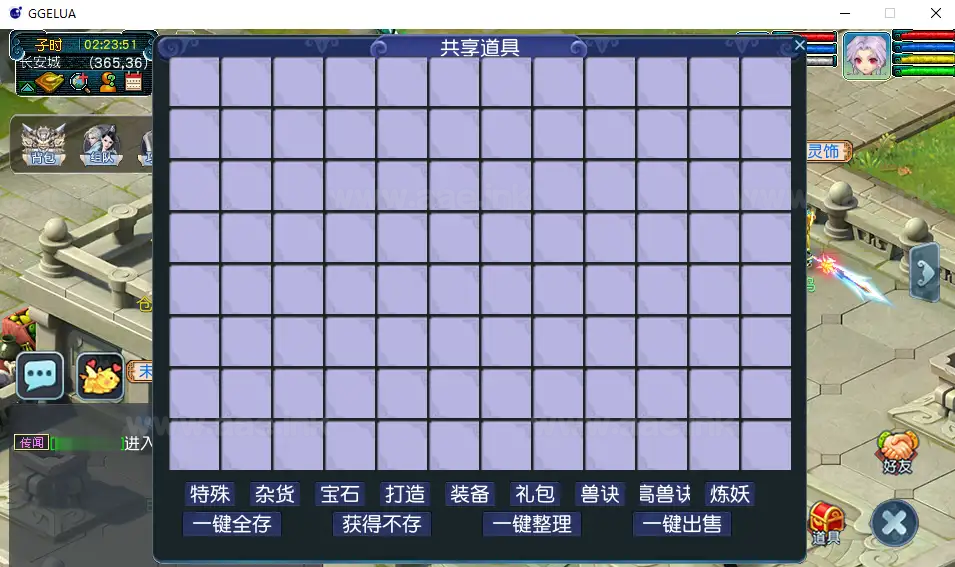This screenshot has height=567, width=955.
Task: Select the top-left empty item slot
Action: pos(194,82)
